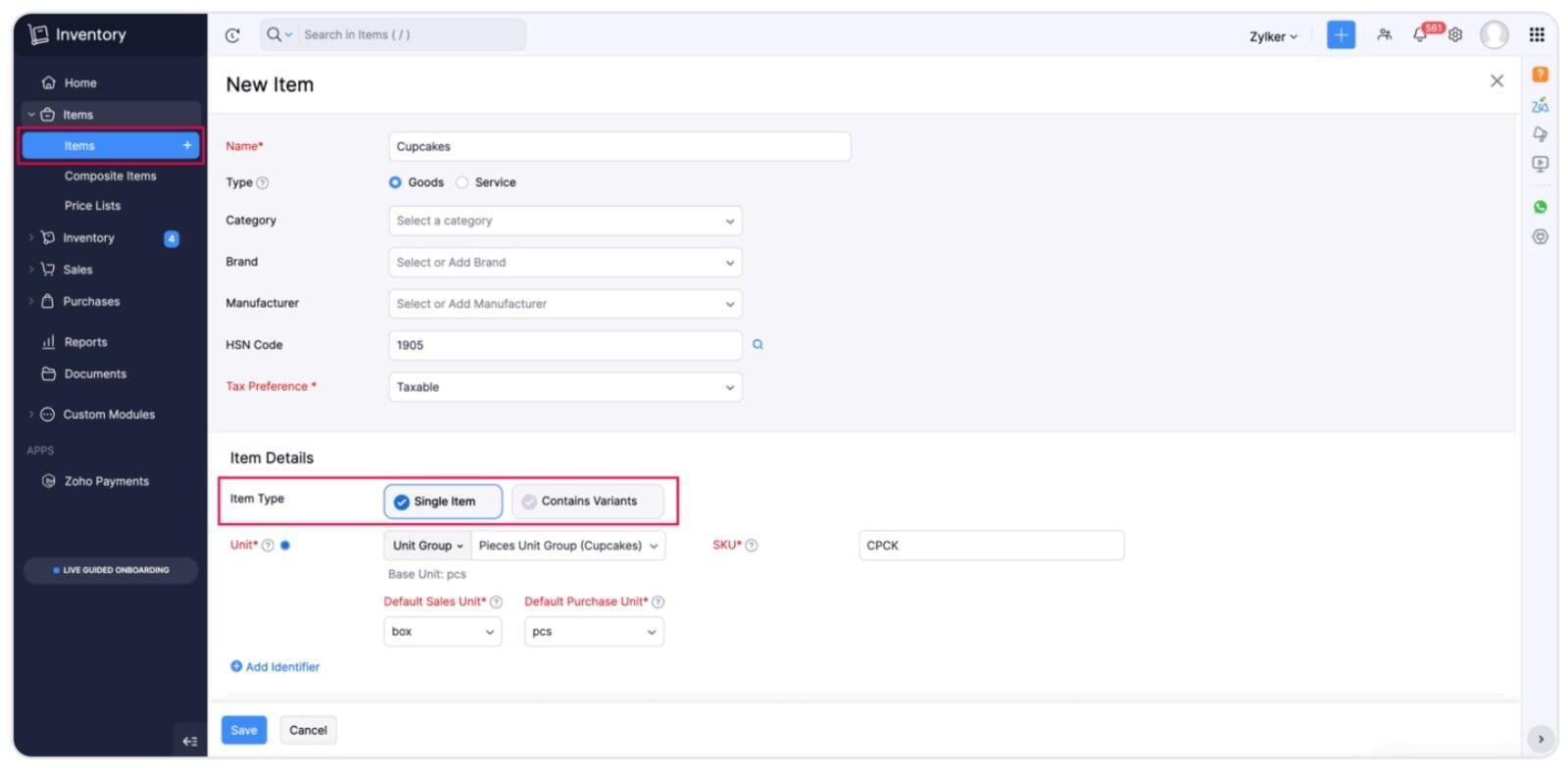Click the HSN Code search icon
Screen dimensions: 1568x777
pos(758,345)
